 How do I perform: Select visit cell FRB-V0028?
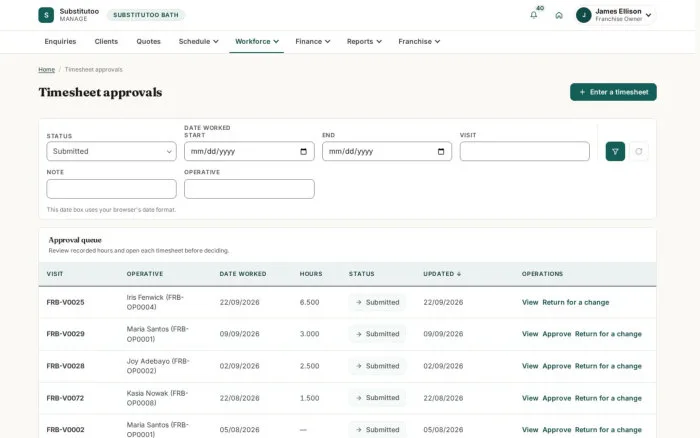pyautogui.click(x=65, y=366)
